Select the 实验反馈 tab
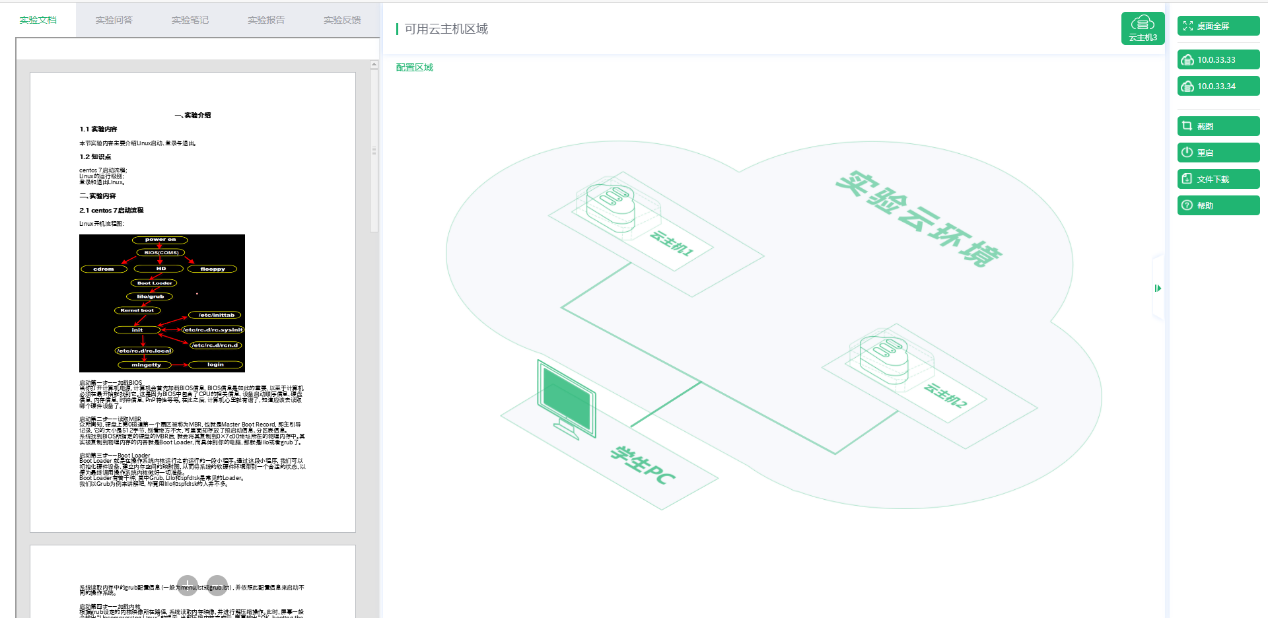Viewport: 1268px width, 618px height. coord(342,19)
